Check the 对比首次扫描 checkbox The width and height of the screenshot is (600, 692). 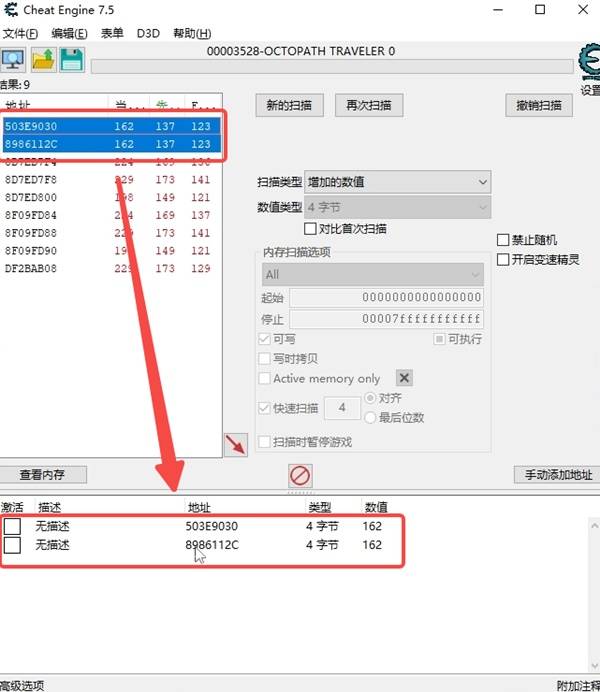[310, 229]
